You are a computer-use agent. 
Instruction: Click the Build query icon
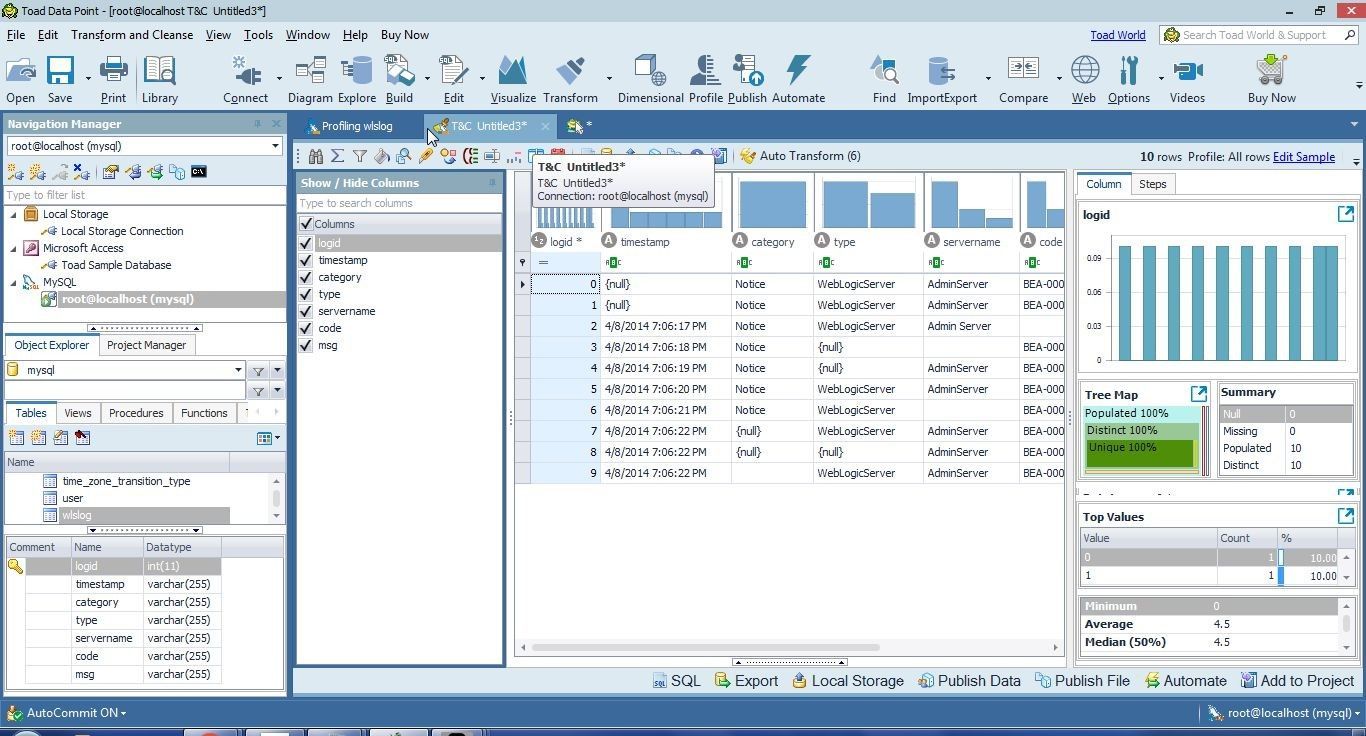click(399, 79)
